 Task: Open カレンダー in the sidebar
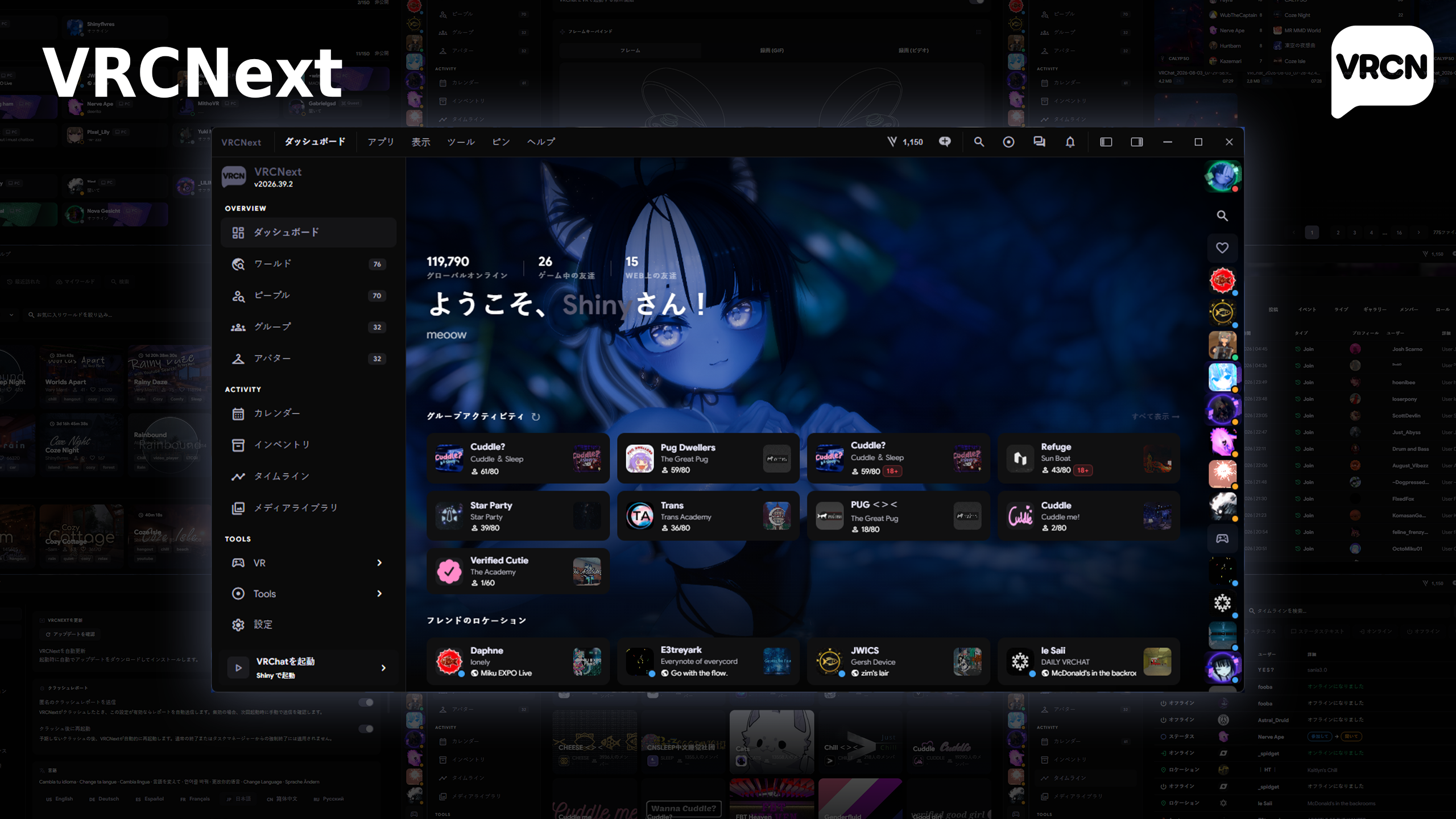click(308, 413)
